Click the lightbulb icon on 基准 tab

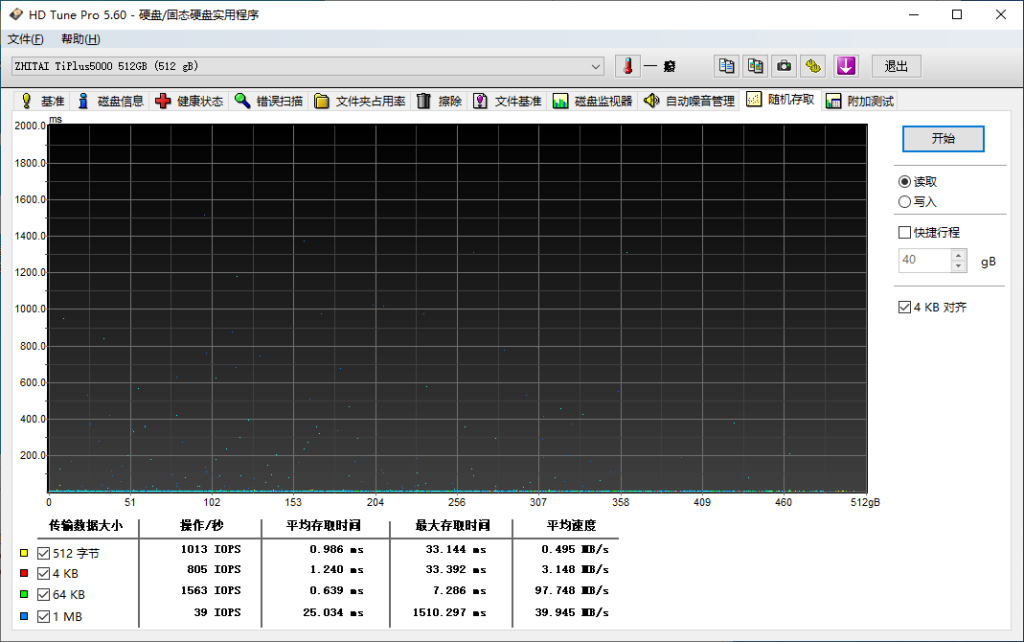pos(26,101)
